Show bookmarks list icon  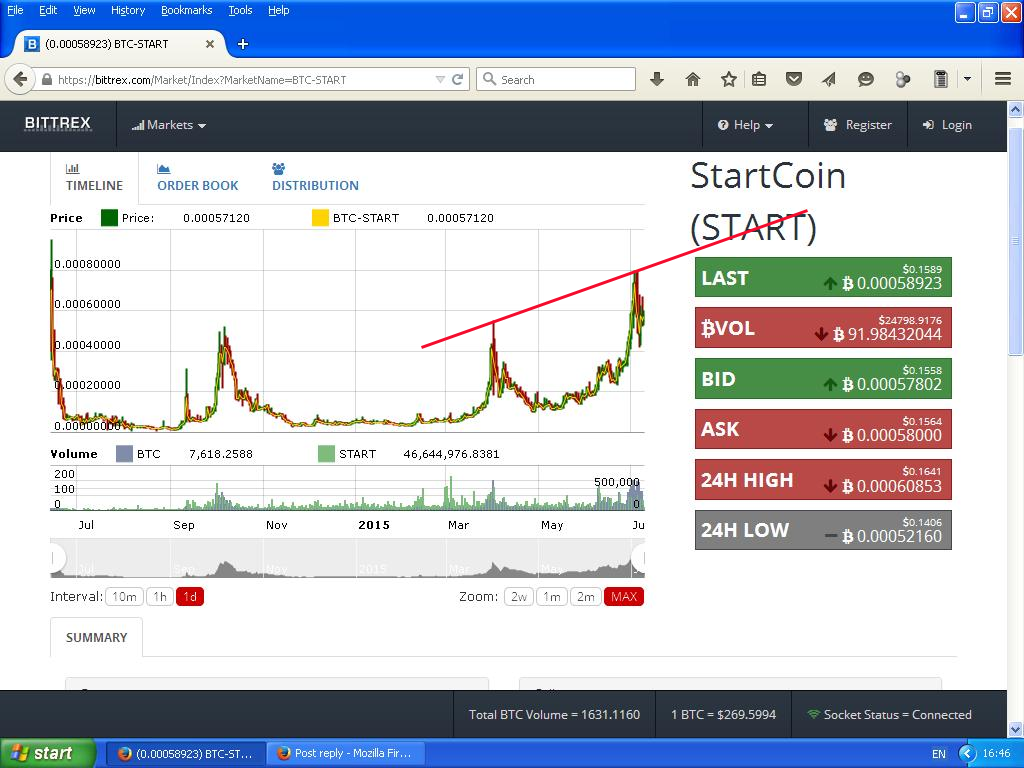pyautogui.click(x=759, y=80)
